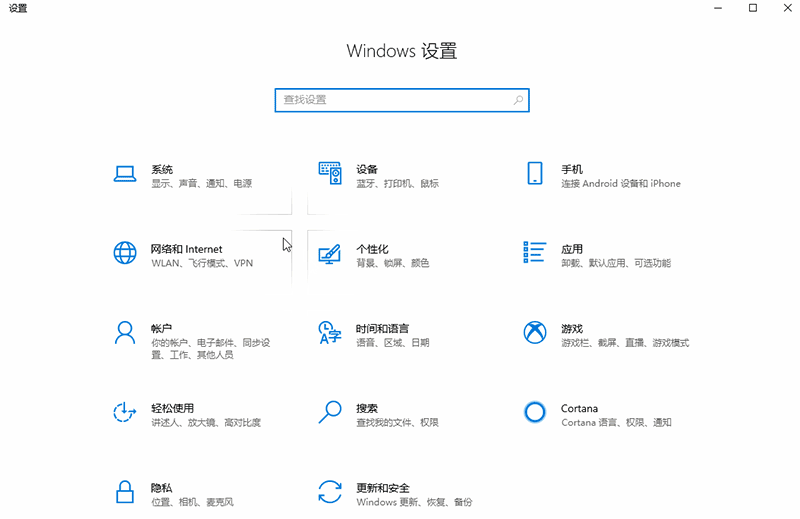Open the 游戏 Xbox icon
This screenshot has height=519, width=800.
coord(535,333)
